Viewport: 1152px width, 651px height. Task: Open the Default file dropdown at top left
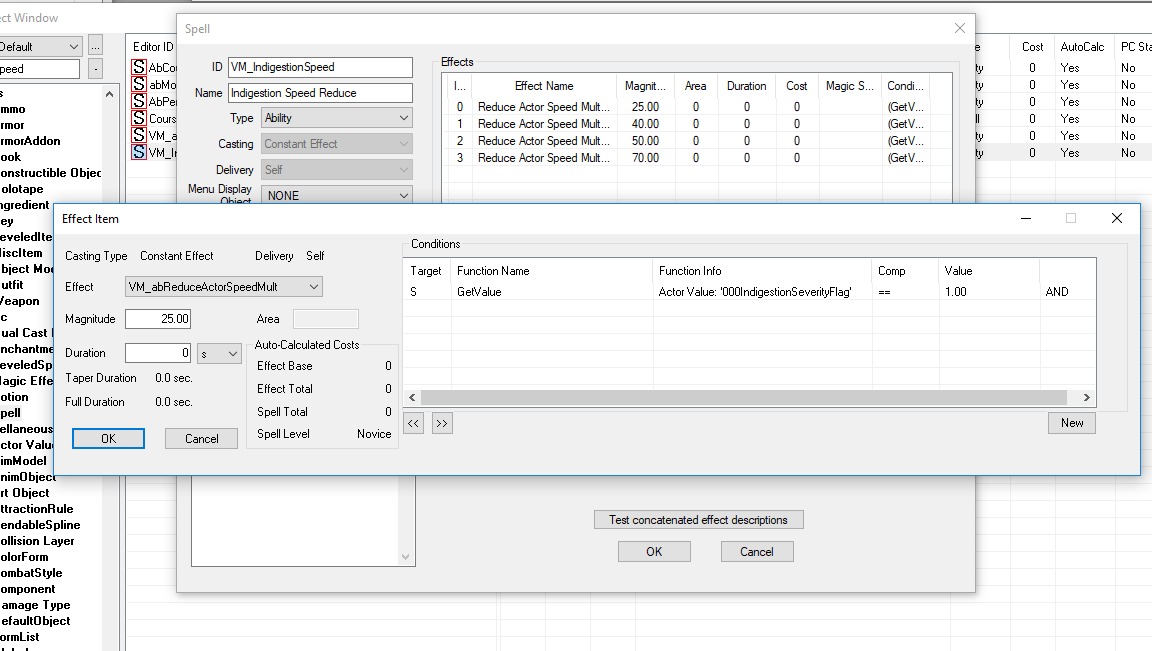click(x=40, y=46)
